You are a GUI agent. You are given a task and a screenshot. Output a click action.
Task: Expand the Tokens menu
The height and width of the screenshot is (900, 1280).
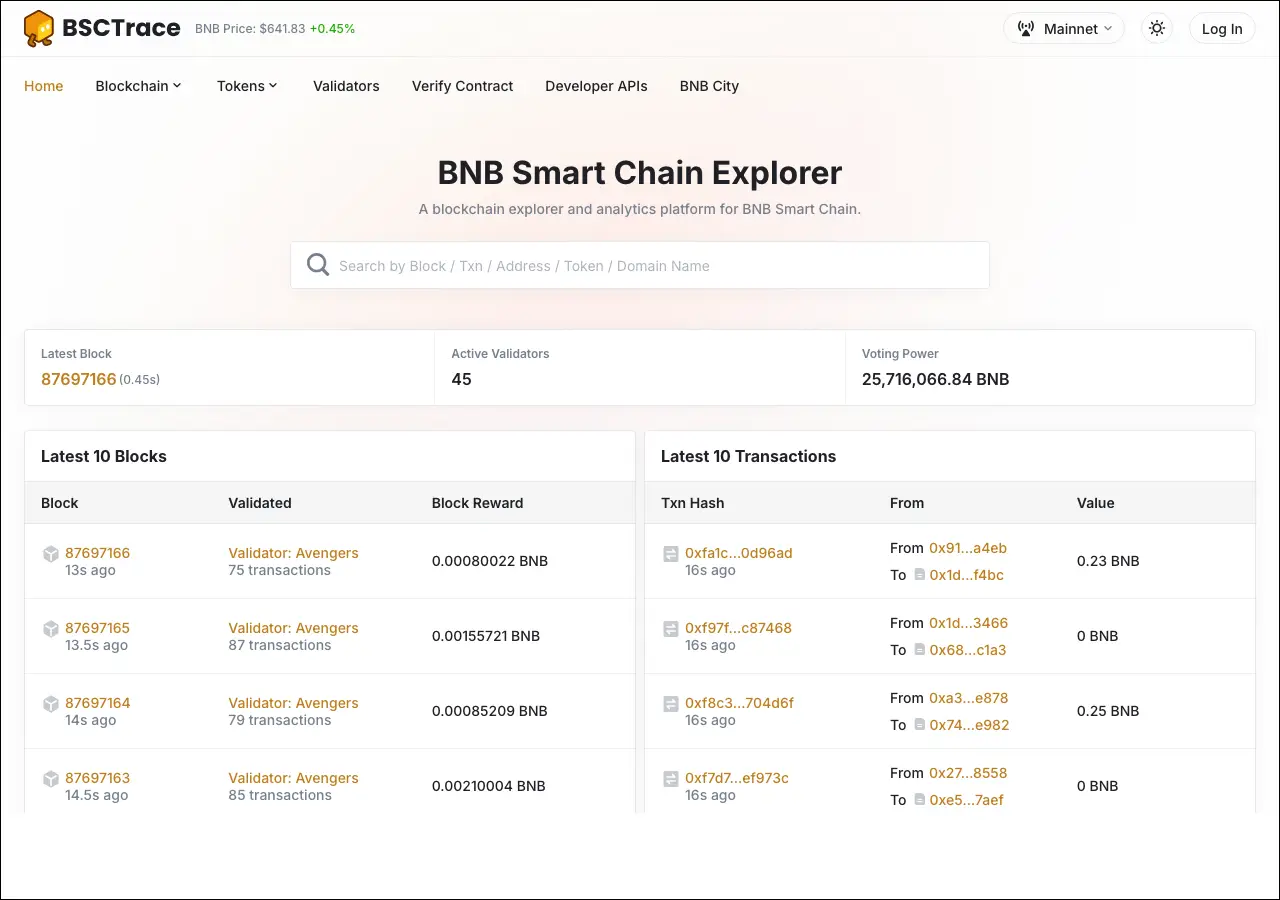247,86
